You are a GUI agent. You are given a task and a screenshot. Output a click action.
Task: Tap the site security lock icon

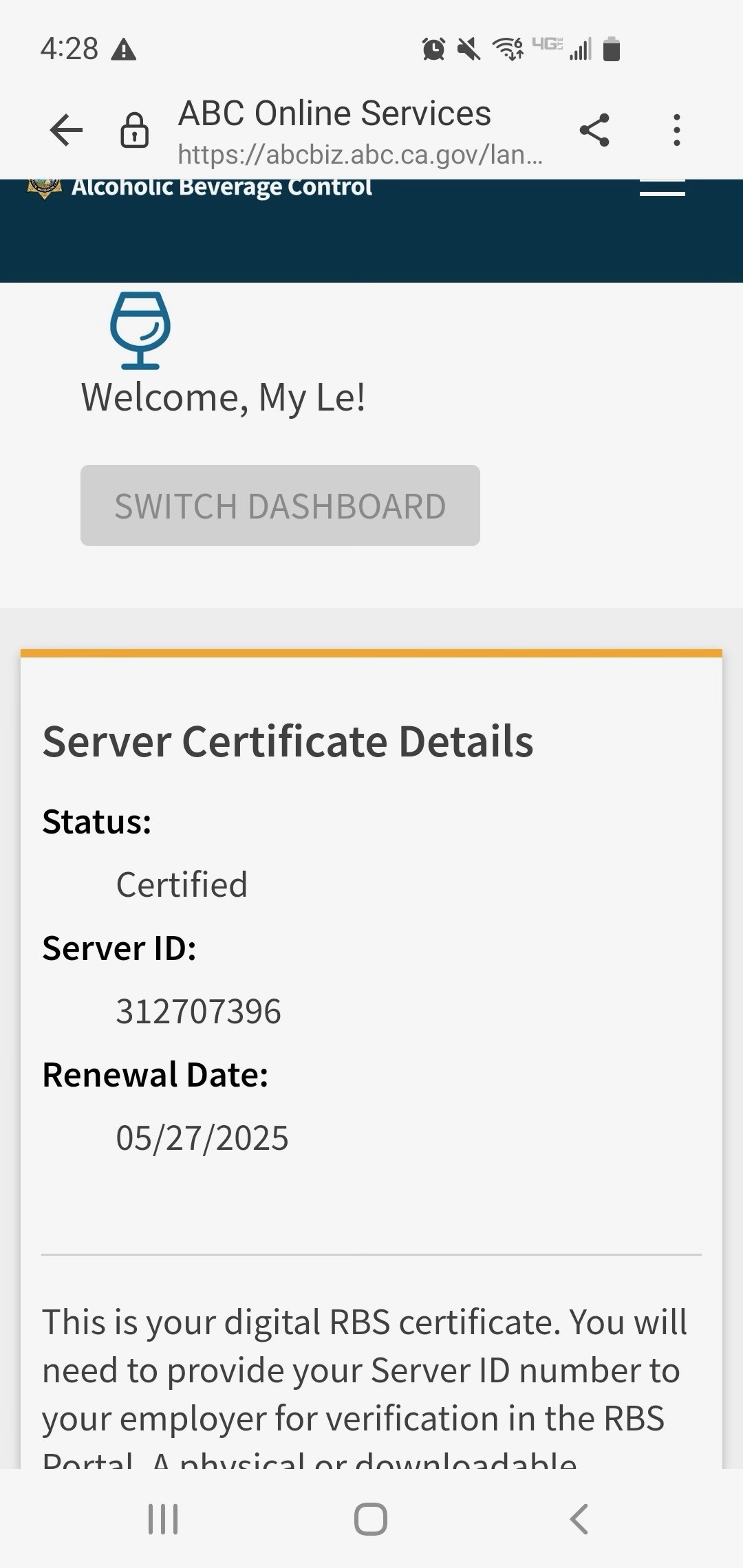(x=134, y=130)
